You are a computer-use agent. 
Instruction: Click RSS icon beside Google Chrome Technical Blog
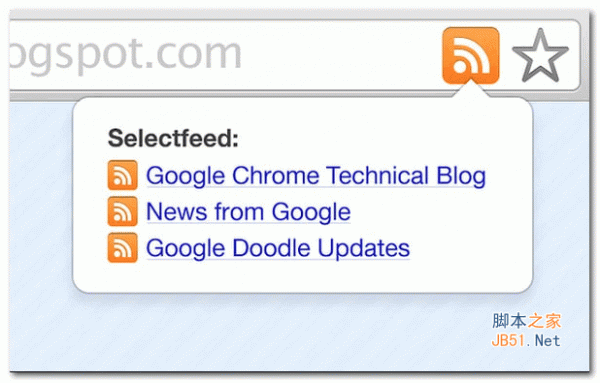click(122, 175)
